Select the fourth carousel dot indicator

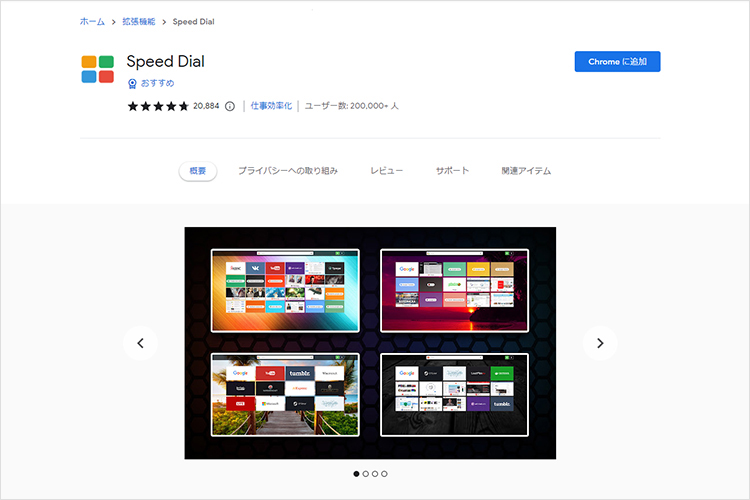tap(384, 474)
